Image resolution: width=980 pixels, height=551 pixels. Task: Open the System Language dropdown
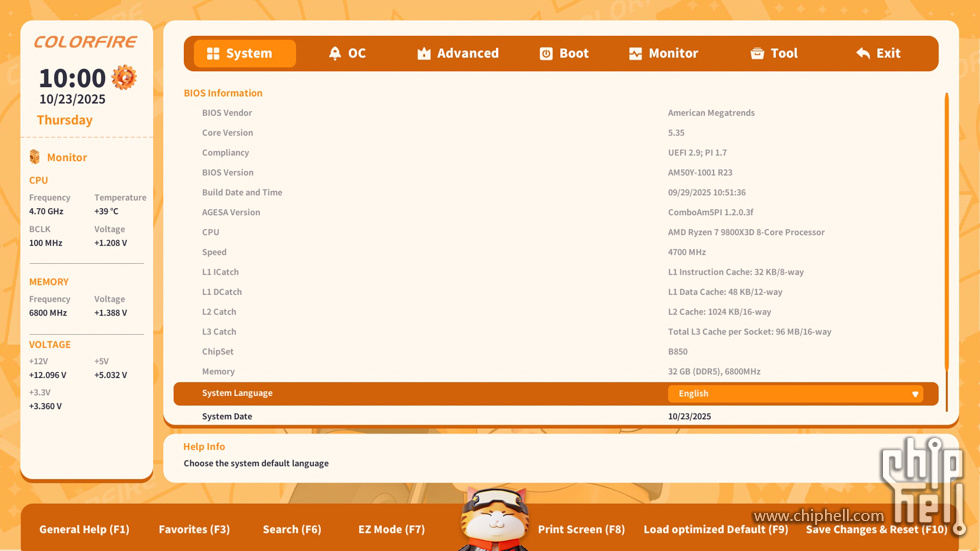tap(795, 394)
